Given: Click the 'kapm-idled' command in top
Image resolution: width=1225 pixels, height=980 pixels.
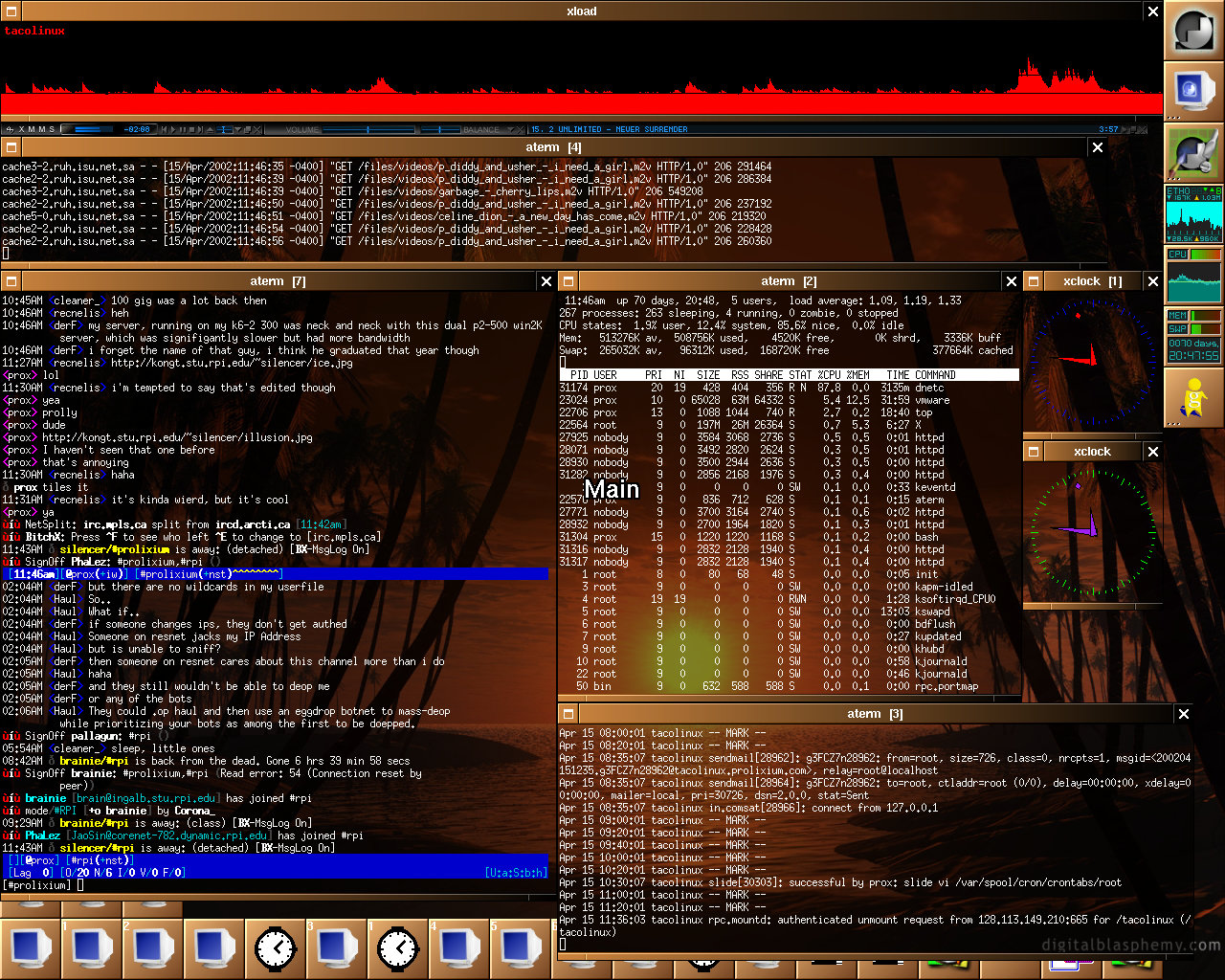Looking at the screenshot, I should pyautogui.click(x=945, y=587).
